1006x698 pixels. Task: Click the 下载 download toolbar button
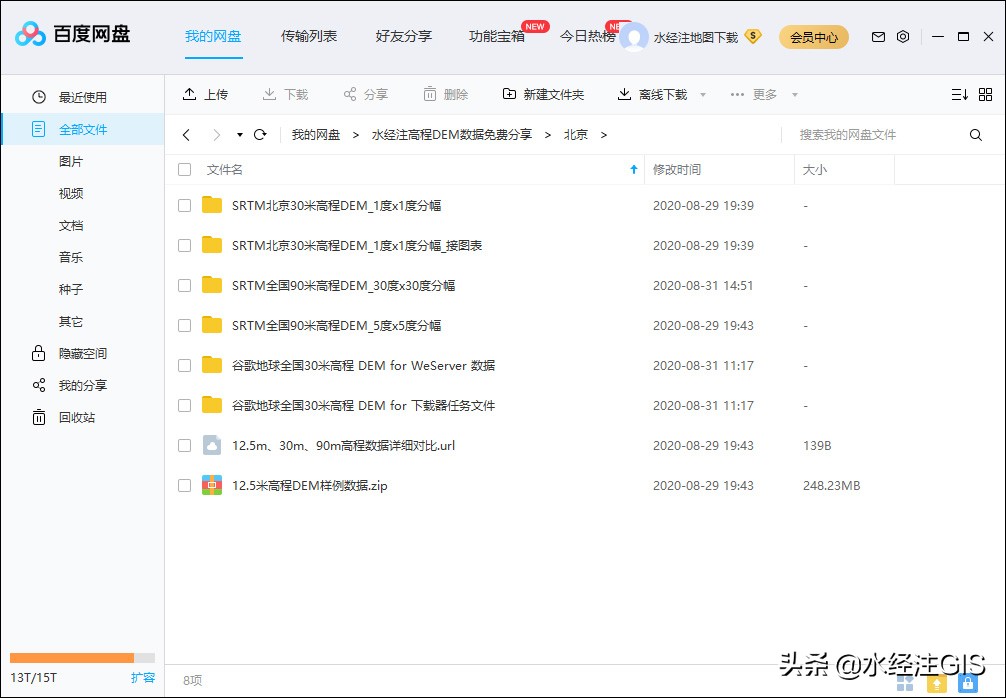tap(286, 94)
